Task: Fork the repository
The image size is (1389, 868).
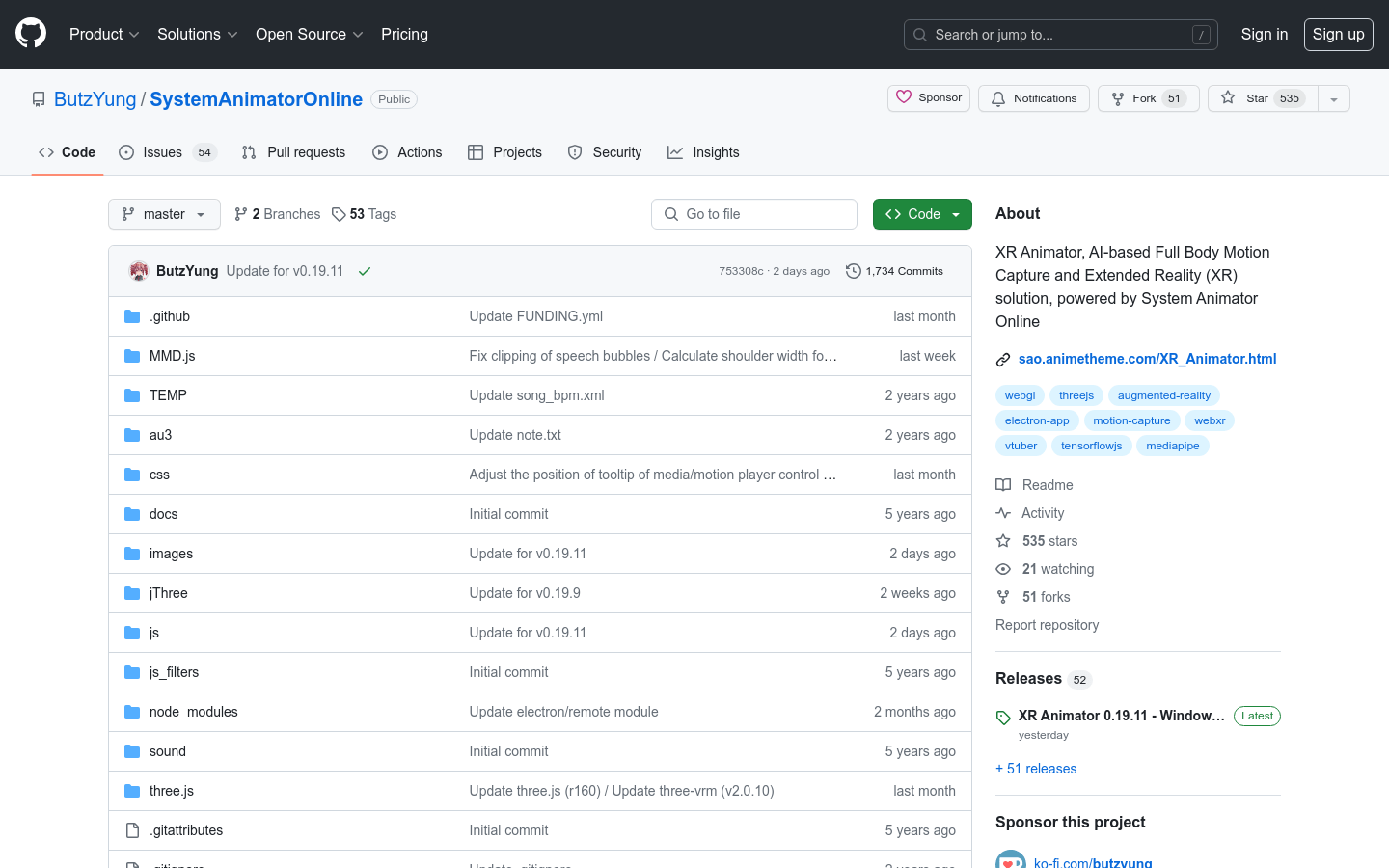Action: (x=1148, y=98)
